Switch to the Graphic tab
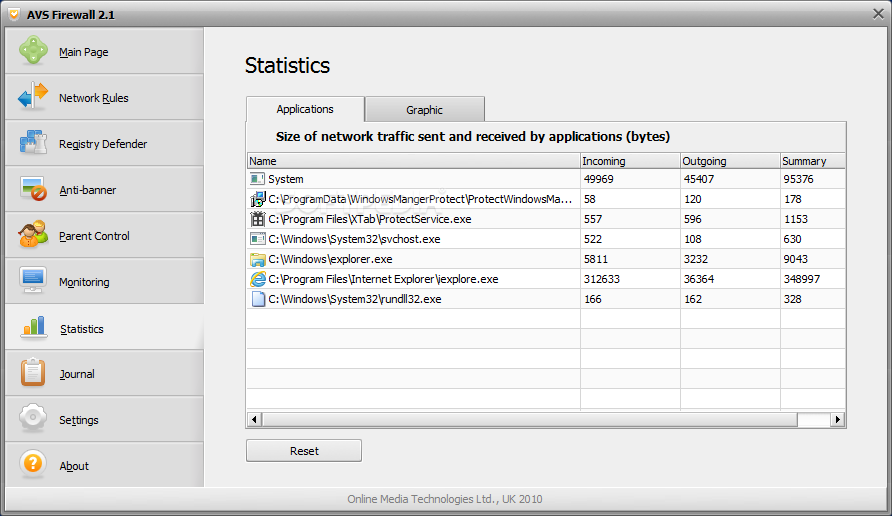This screenshot has height=516, width=892. 424,109
